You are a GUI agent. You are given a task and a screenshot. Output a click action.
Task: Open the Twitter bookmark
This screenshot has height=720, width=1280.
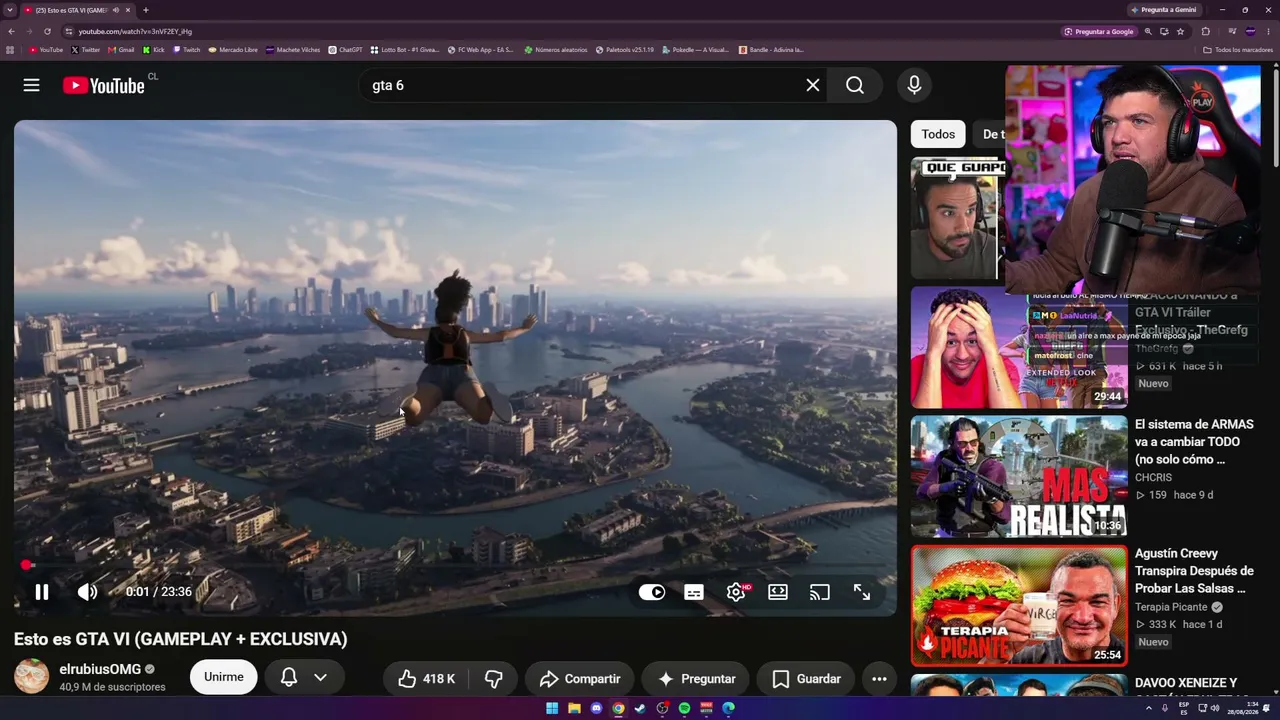tap(86, 49)
